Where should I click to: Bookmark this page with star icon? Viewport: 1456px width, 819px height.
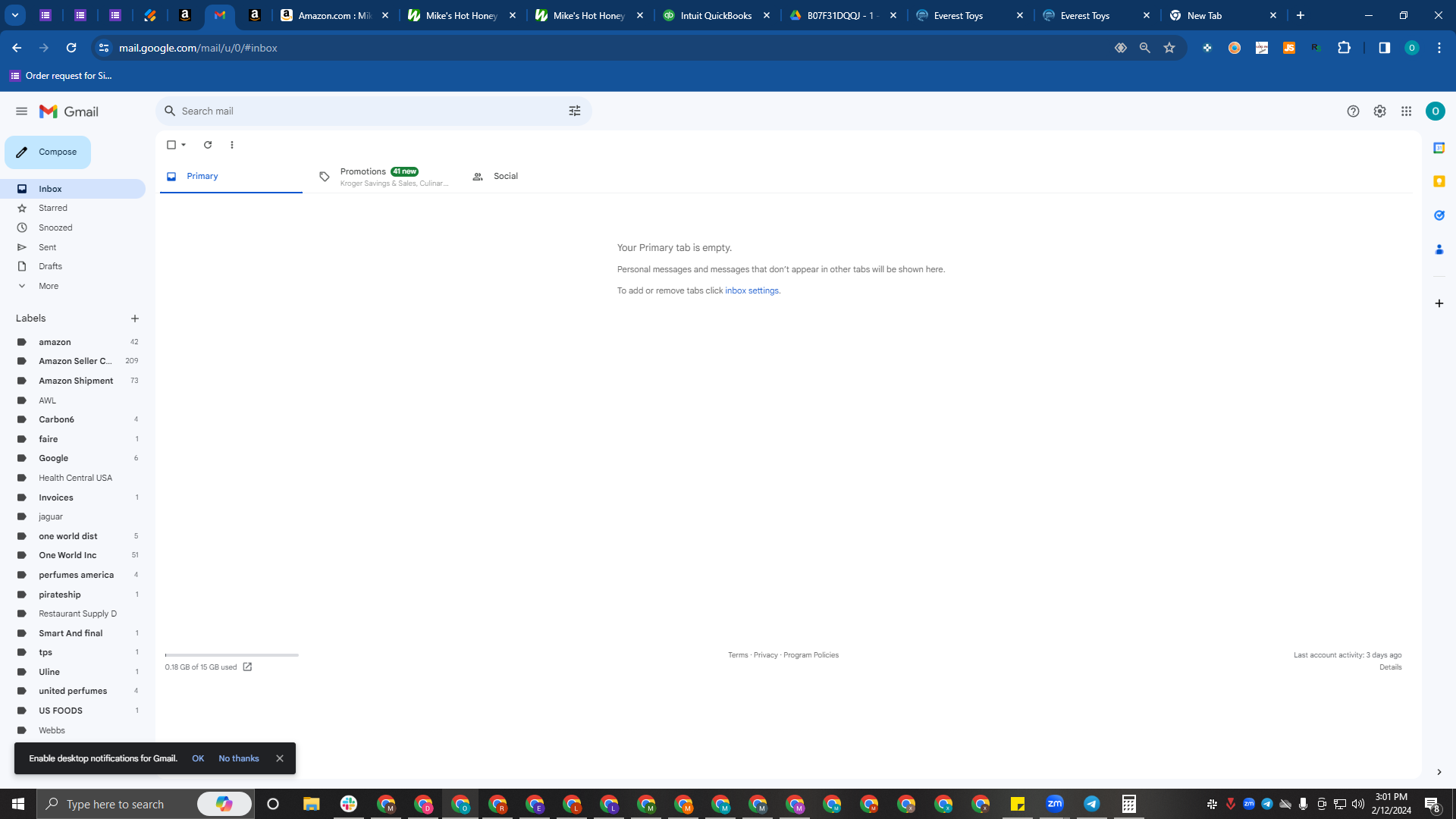click(x=1169, y=48)
